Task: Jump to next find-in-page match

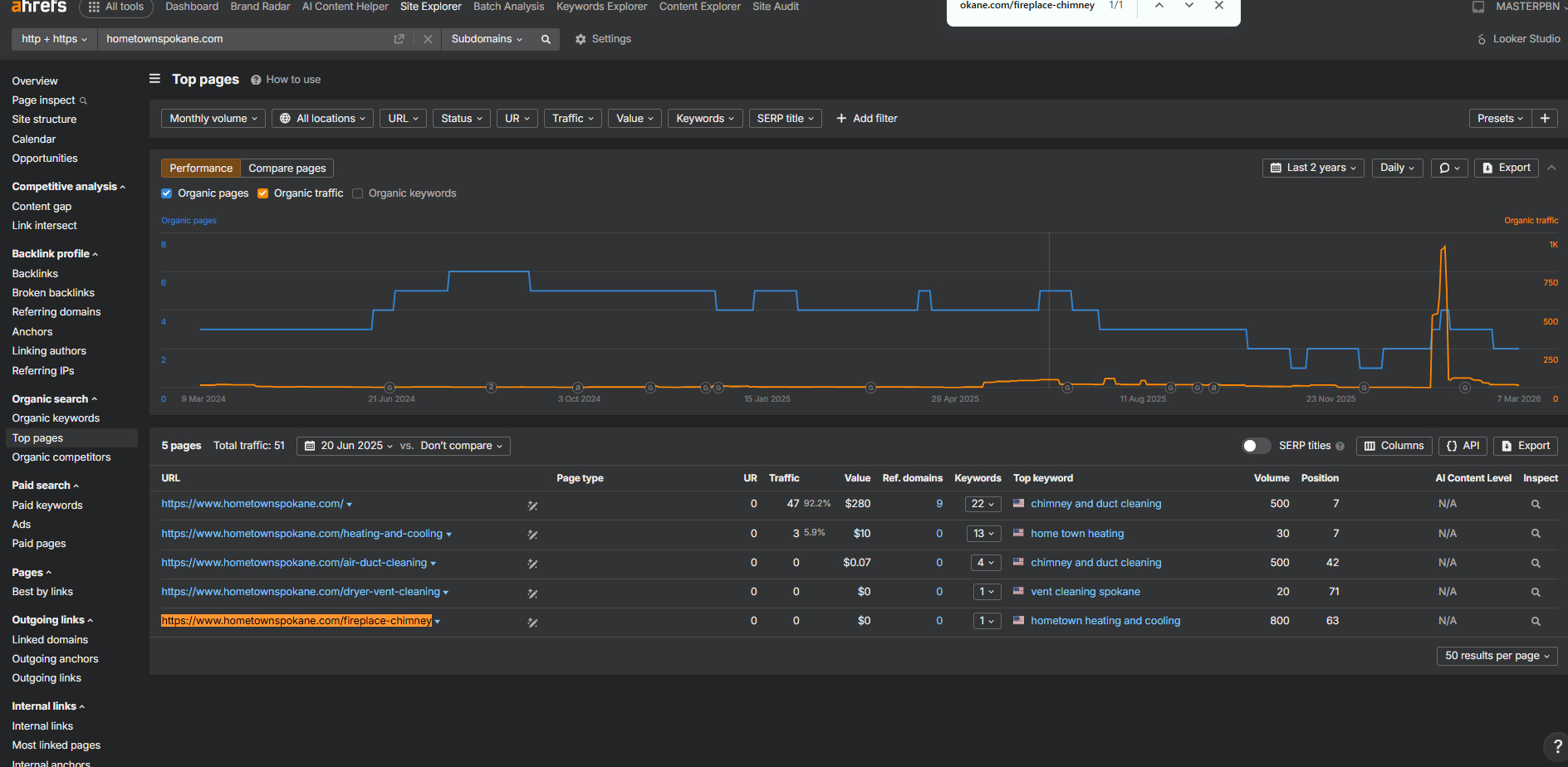Action: (x=1189, y=6)
